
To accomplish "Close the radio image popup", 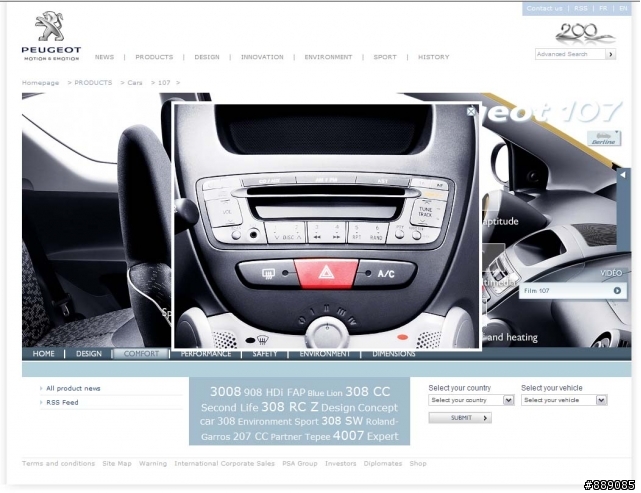I will coord(471,111).
